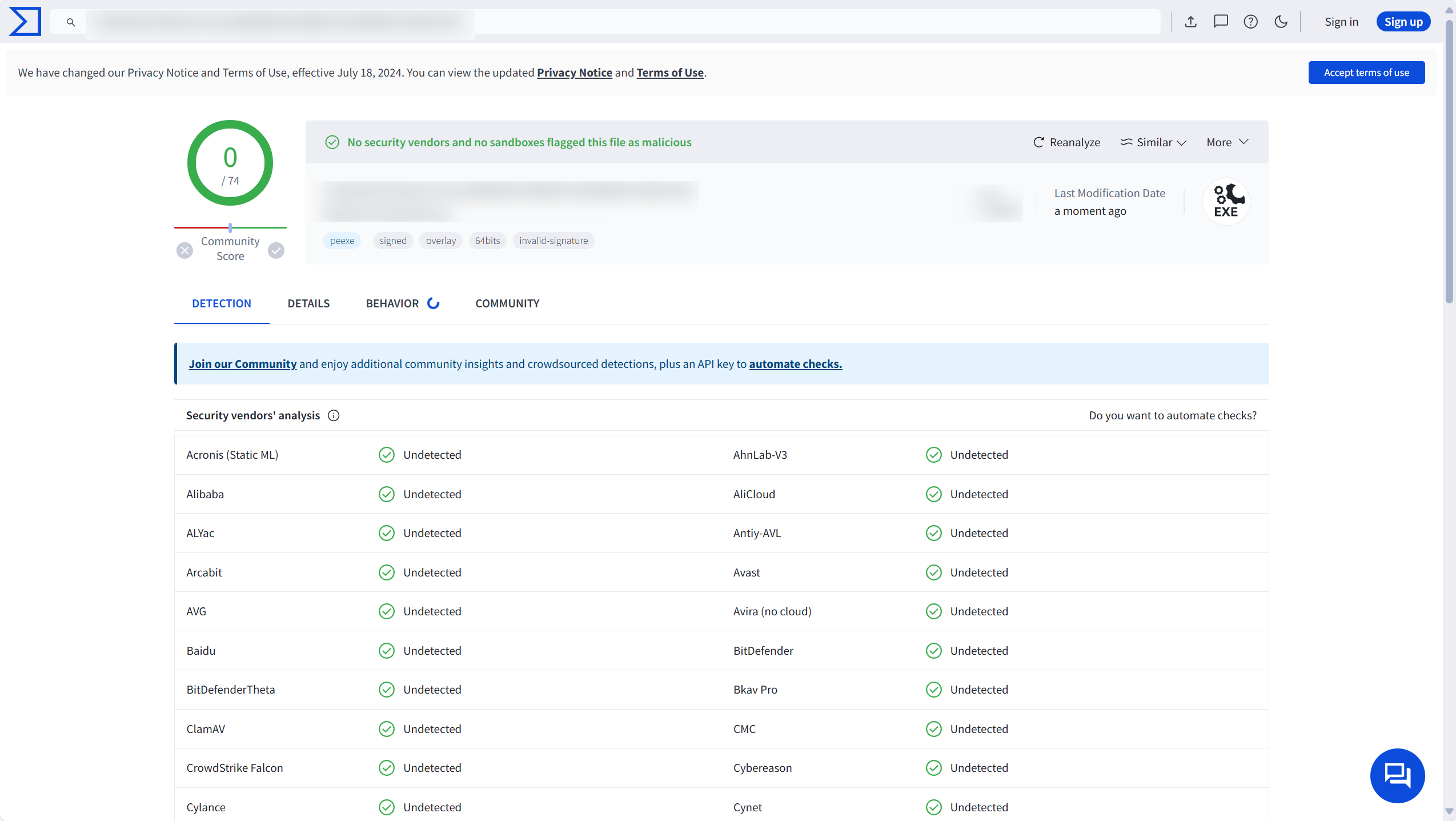This screenshot has width=1456, height=821.
Task: Click the search magnifier icon
Action: pos(71,22)
